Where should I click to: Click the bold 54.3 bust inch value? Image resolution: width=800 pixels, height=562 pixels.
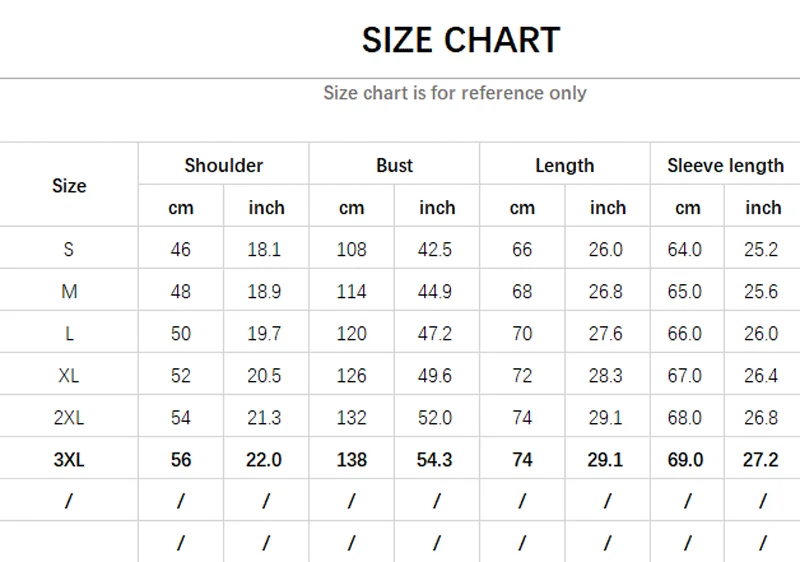(x=435, y=459)
